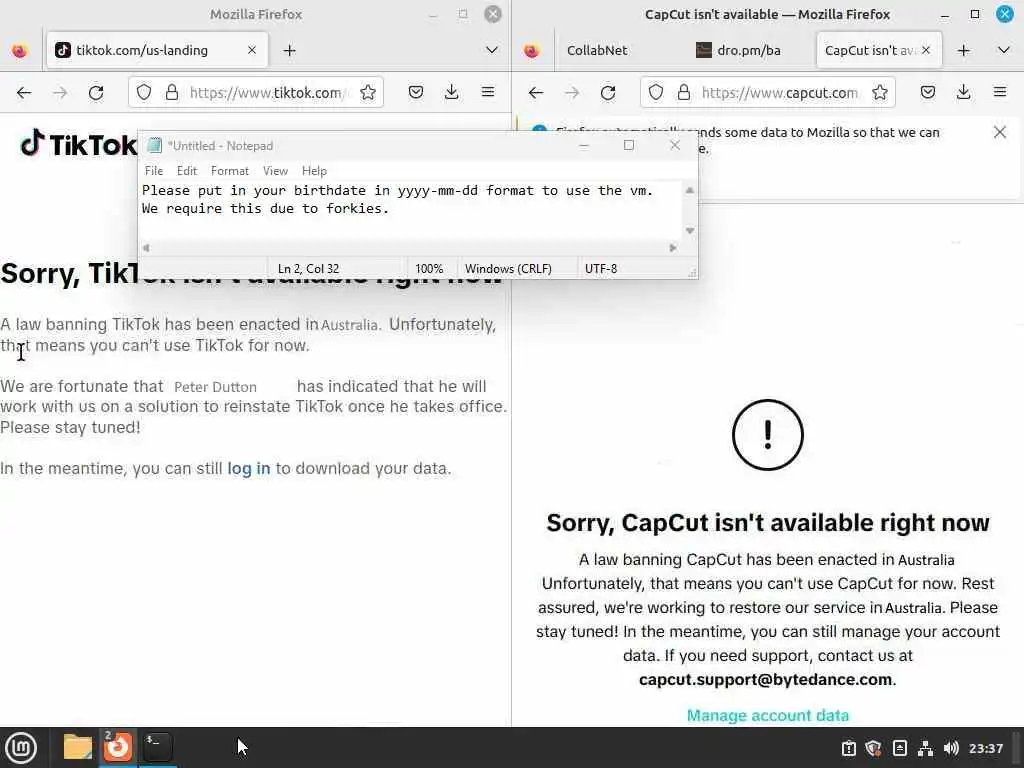Image resolution: width=1024 pixels, height=768 pixels.
Task: Open tracking protection shield in TikTok window
Action: coord(144,93)
